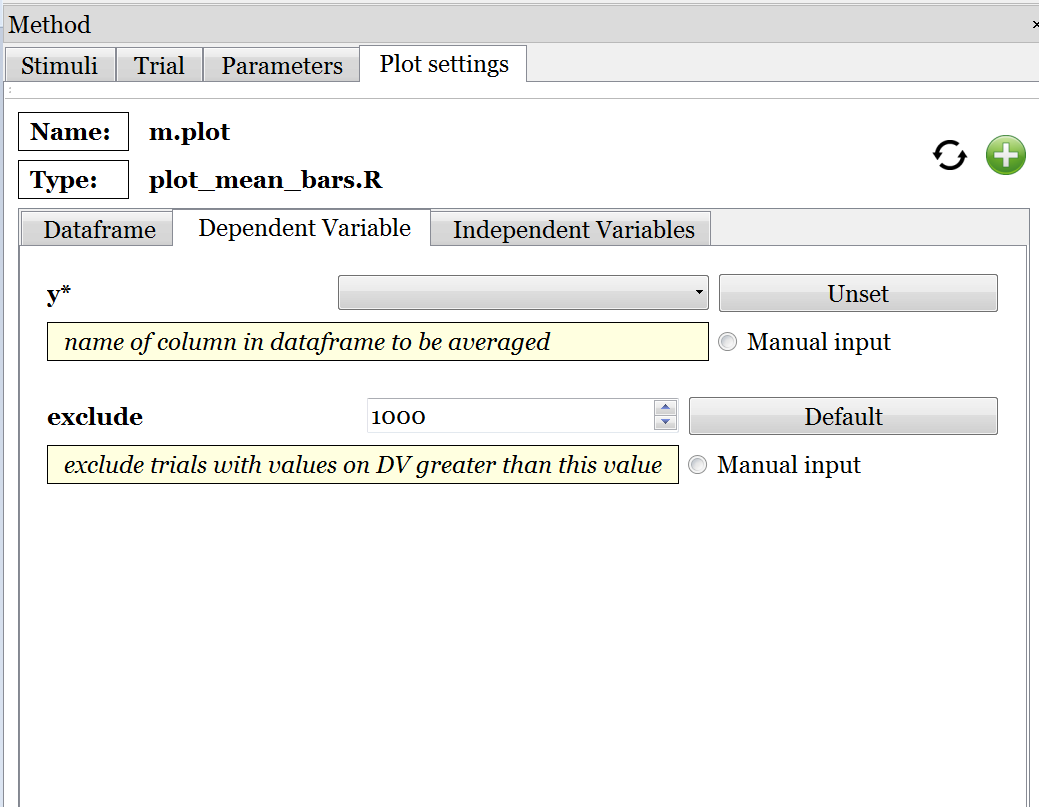
Task: Switch to the Stimuli tab
Action: (x=60, y=66)
